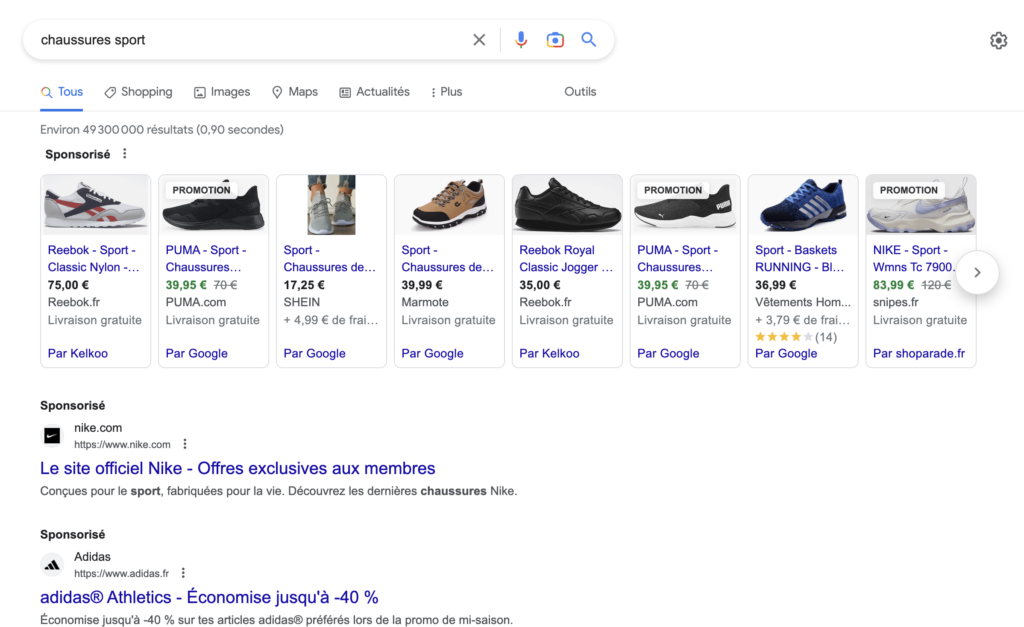Open Reebok Royal Classic Jogger product link
Screen dimensions: 1024x627
566,259
